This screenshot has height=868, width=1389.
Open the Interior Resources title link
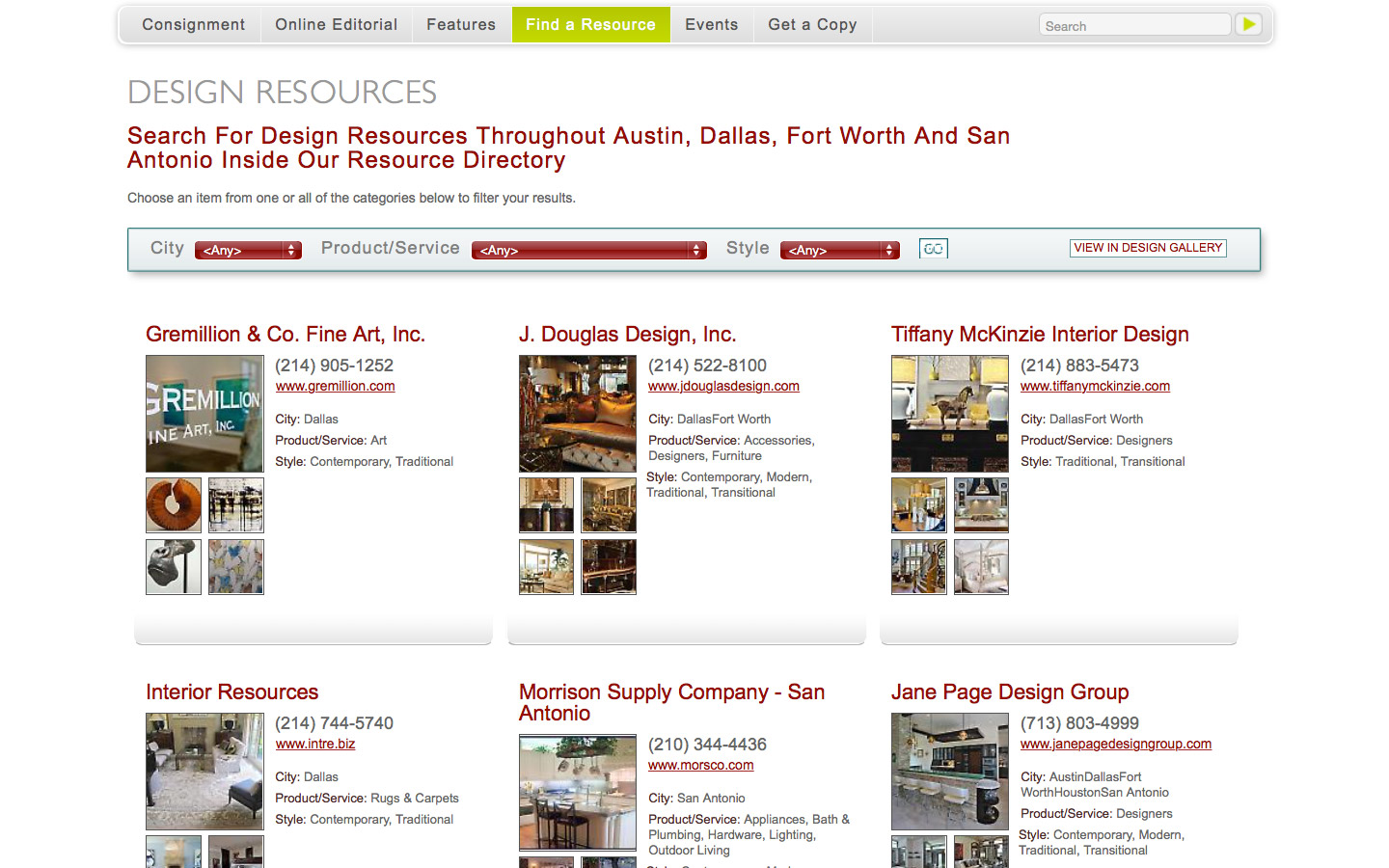coord(231,692)
